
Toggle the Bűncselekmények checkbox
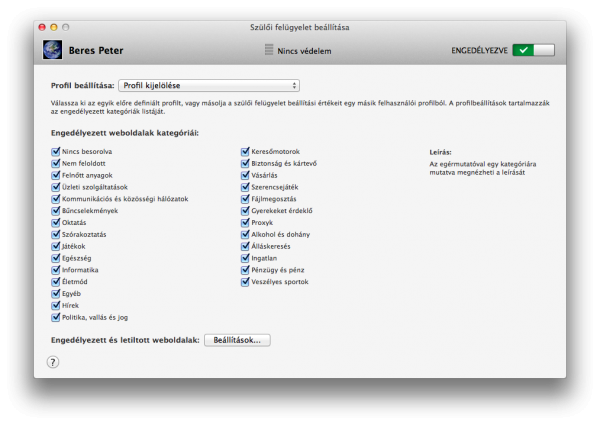(x=54, y=211)
